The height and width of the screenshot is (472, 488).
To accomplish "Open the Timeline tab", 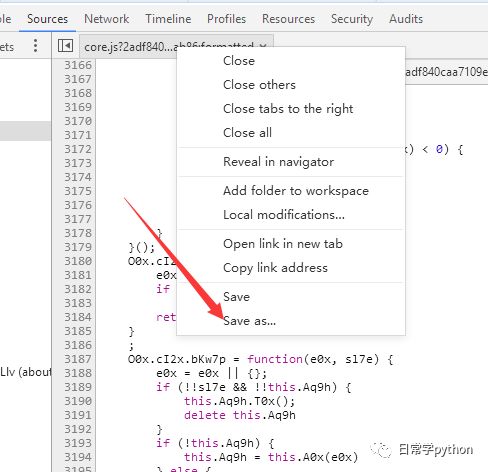I will pyautogui.click(x=168, y=19).
